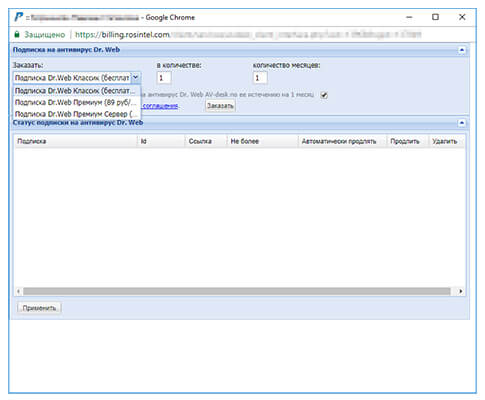Image resolution: width=485 pixels, height=400 pixels.
Task: Click the page favicon in title bar
Action: (19, 17)
